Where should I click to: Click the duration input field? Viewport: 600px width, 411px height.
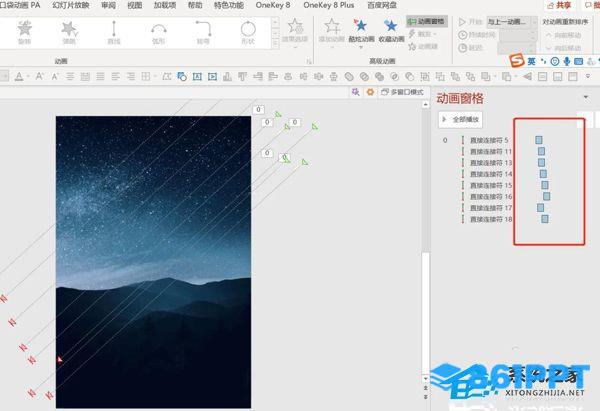[x=517, y=35]
